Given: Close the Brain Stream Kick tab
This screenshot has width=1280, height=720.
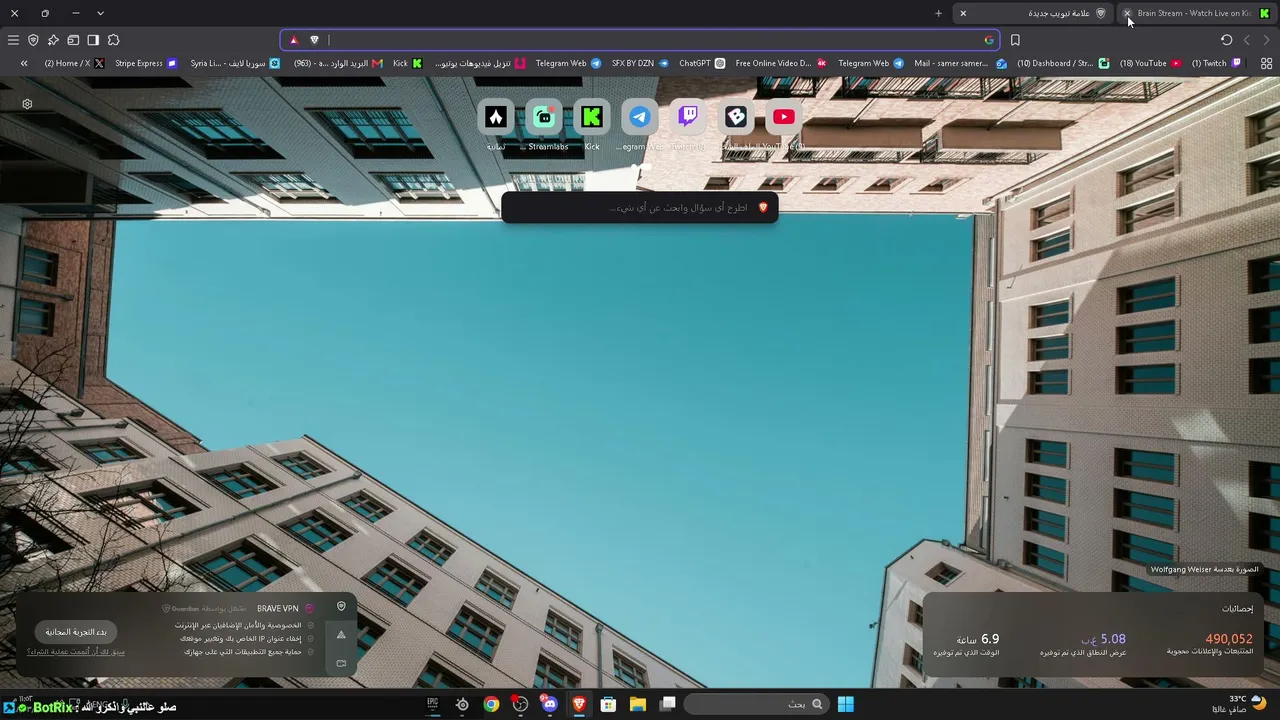Looking at the screenshot, I should click(1127, 13).
